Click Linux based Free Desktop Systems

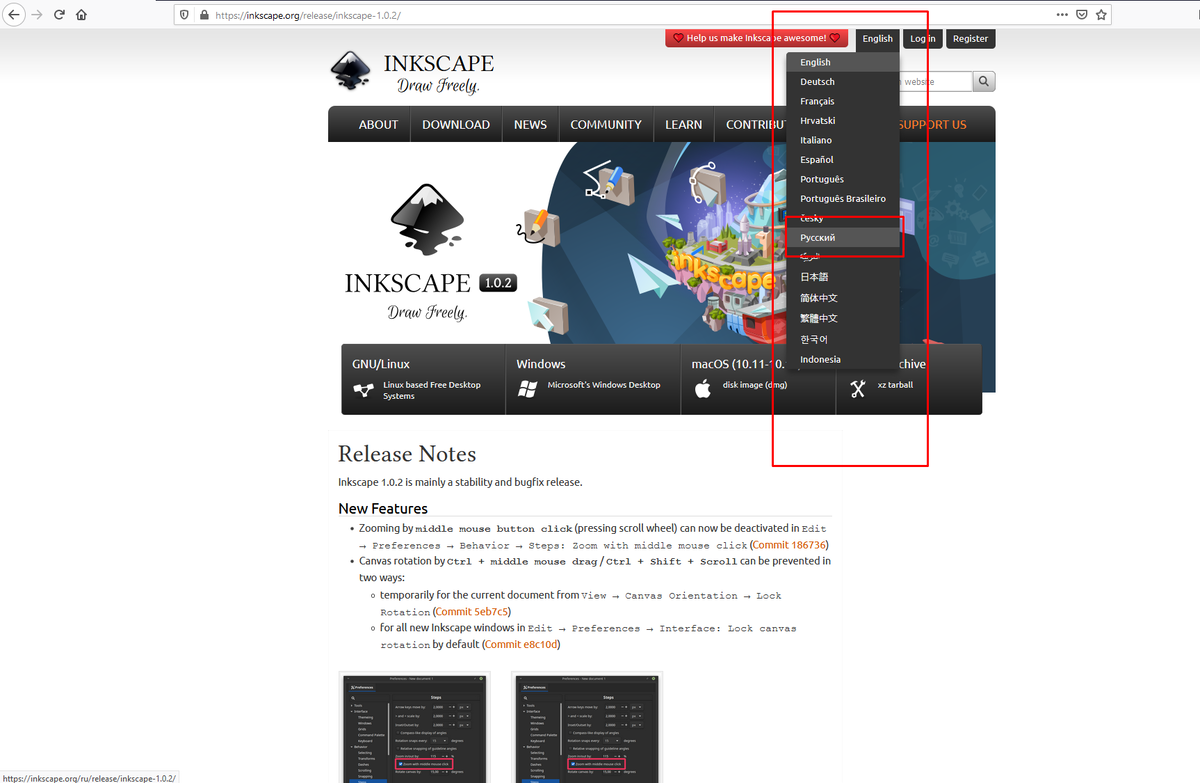coord(432,390)
